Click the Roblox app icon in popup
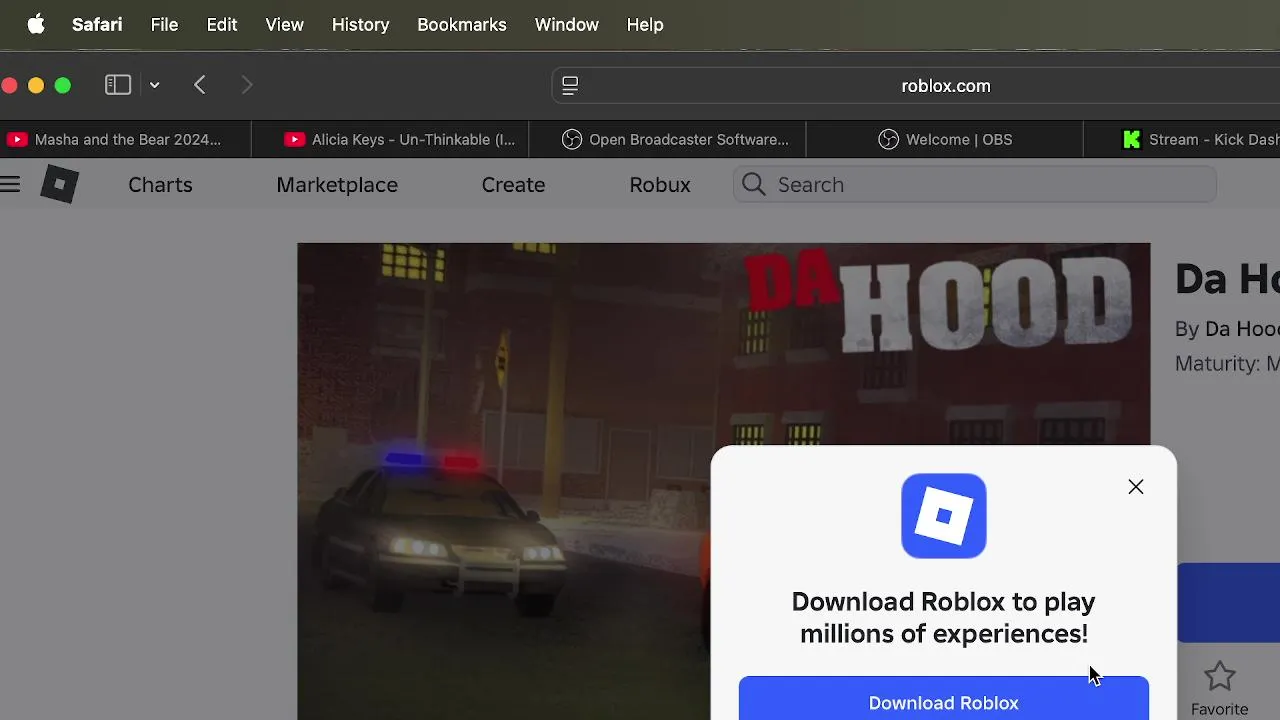 [944, 516]
